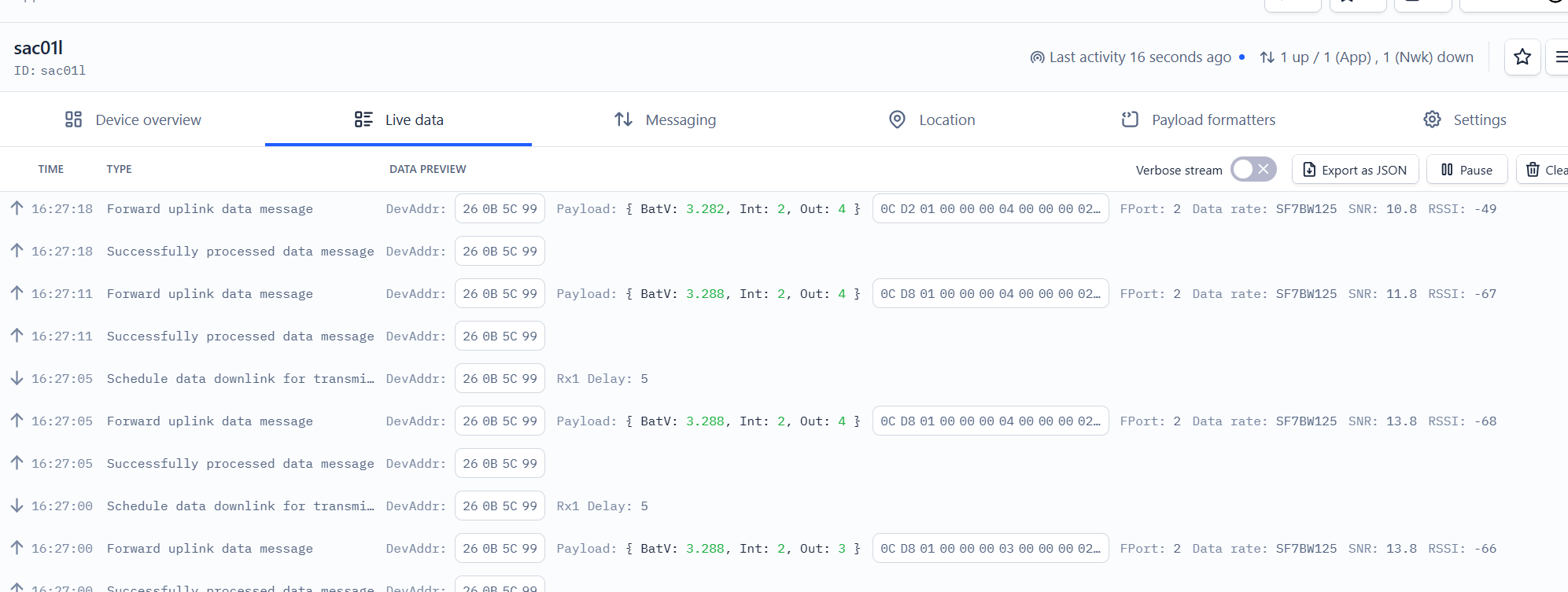The width and height of the screenshot is (1568, 592).
Task: Click the Last activity broadcast icon
Action: (x=1037, y=57)
